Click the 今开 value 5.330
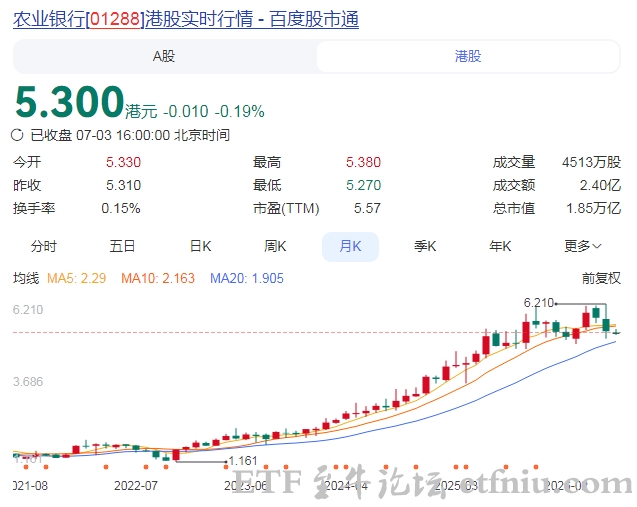The height and width of the screenshot is (507, 637). [x=123, y=162]
